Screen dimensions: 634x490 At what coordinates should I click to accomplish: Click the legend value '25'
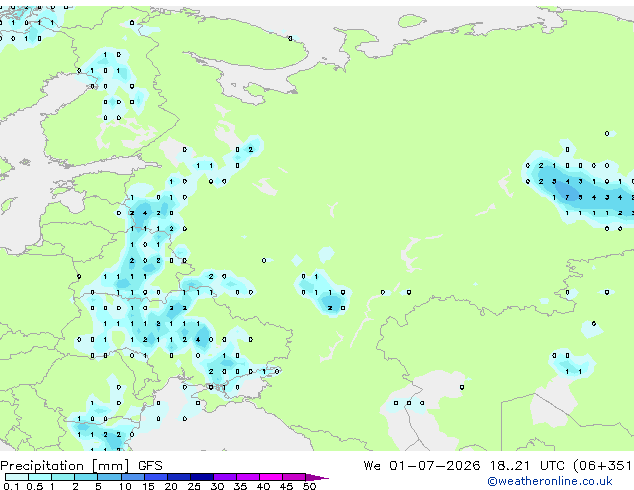click(x=194, y=486)
